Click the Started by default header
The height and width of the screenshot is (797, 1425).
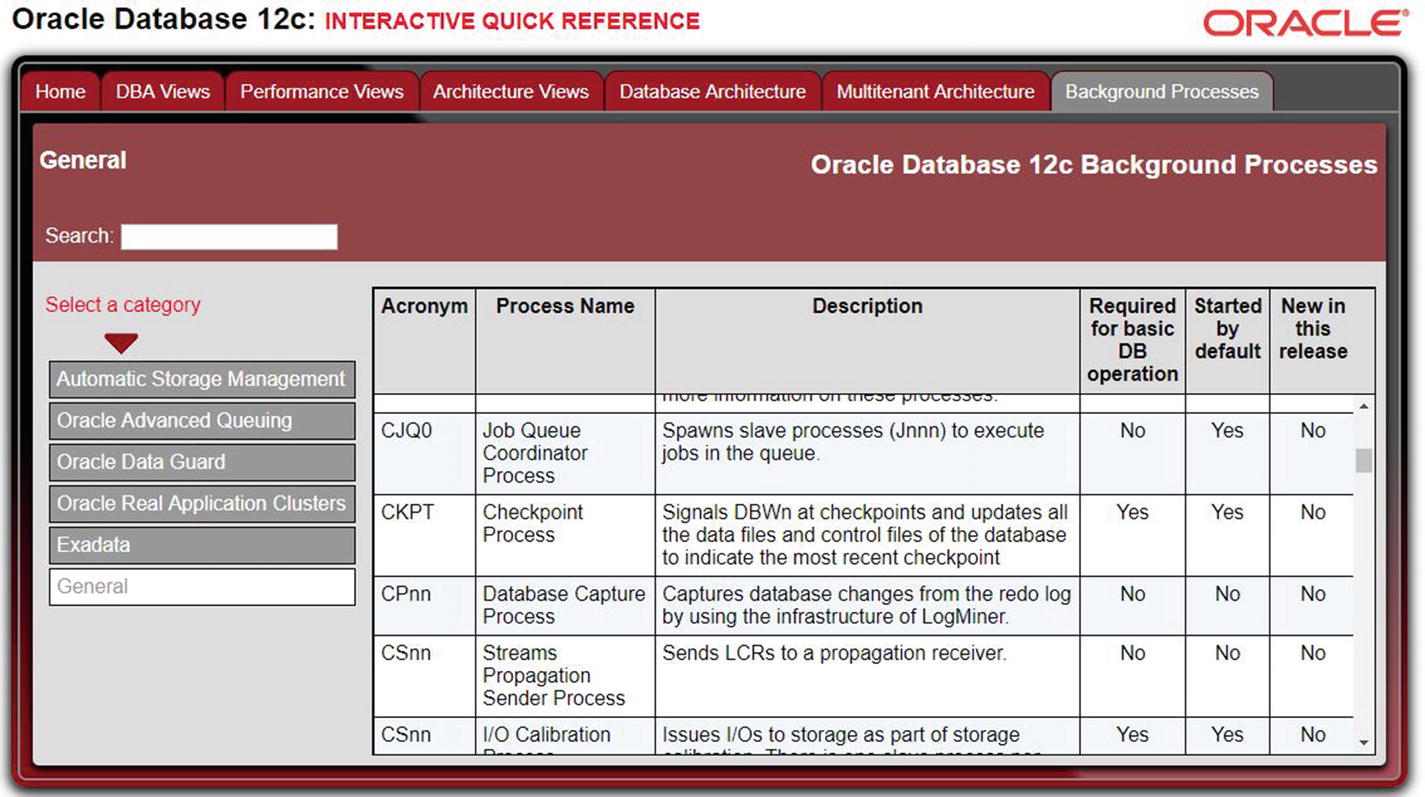[1227, 341]
